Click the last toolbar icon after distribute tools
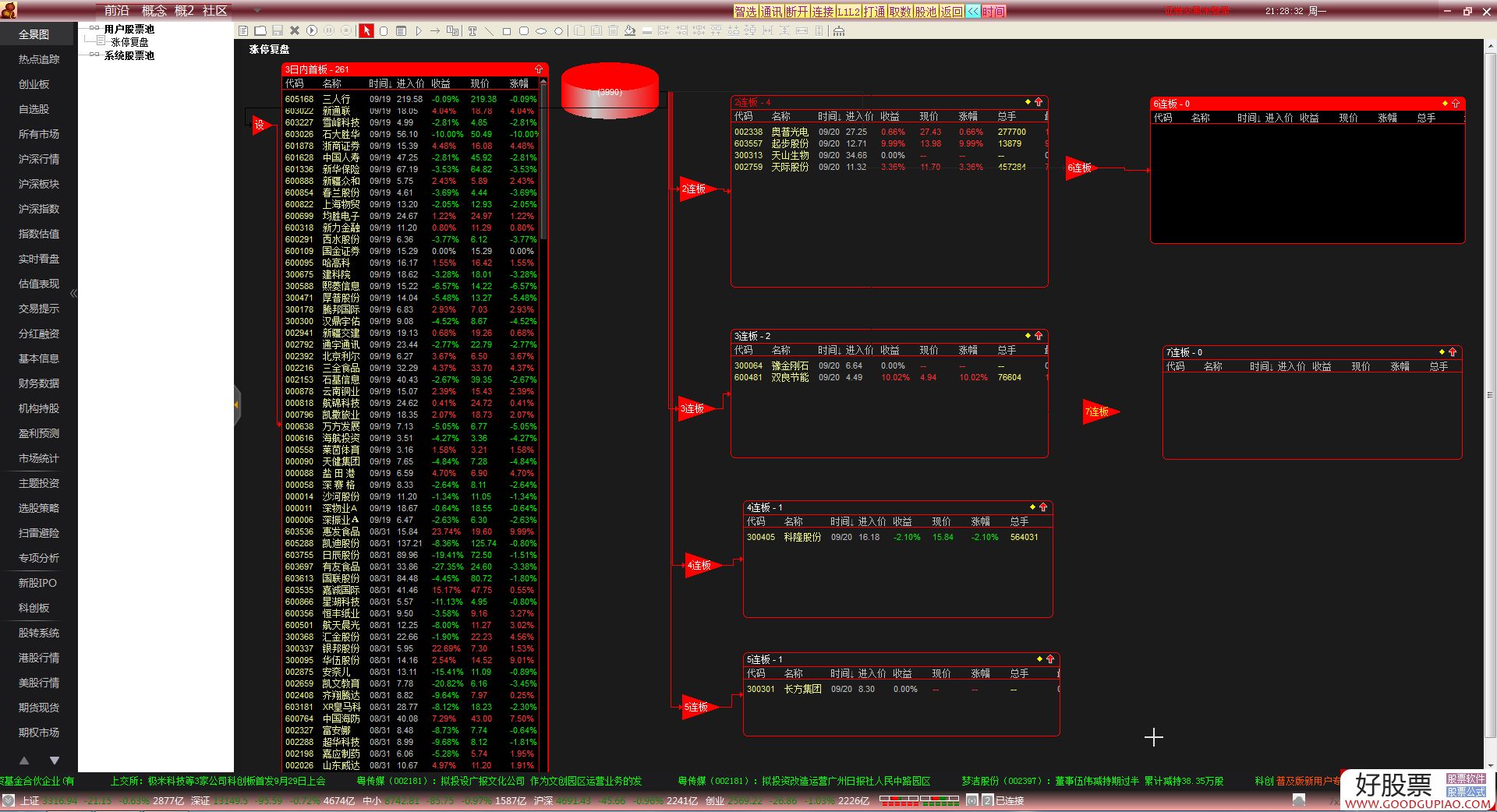This screenshot has width=1497, height=812. [839, 31]
